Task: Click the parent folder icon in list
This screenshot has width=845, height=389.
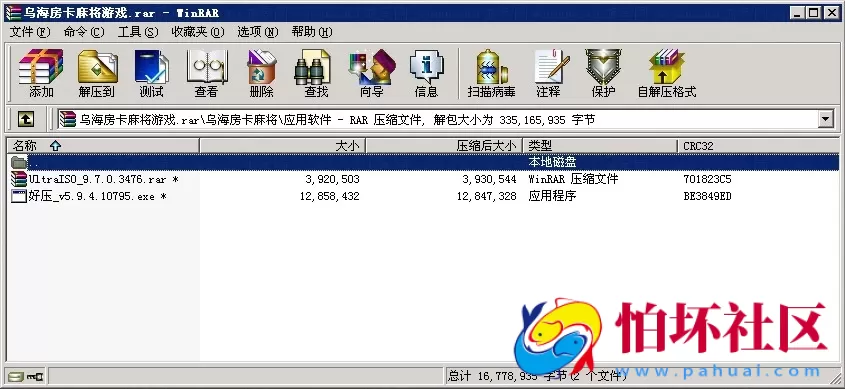Action: tap(19, 162)
